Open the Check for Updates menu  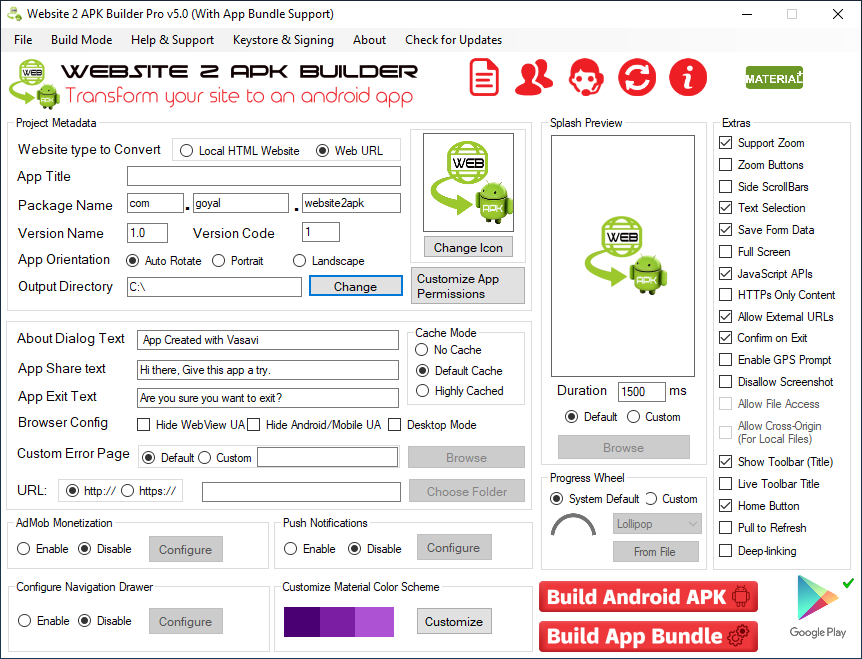click(x=454, y=40)
